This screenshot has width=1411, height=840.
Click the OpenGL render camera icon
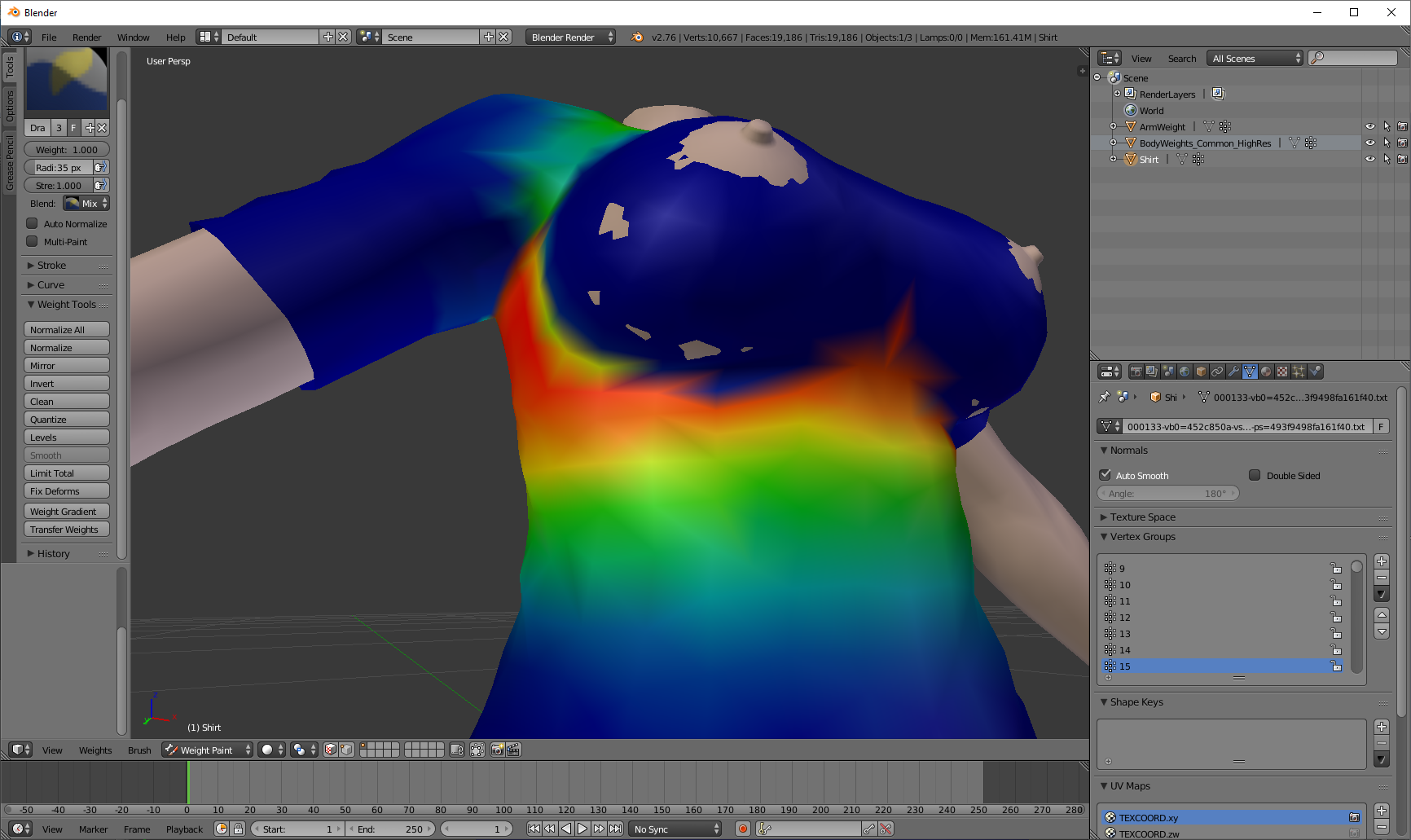[497, 750]
